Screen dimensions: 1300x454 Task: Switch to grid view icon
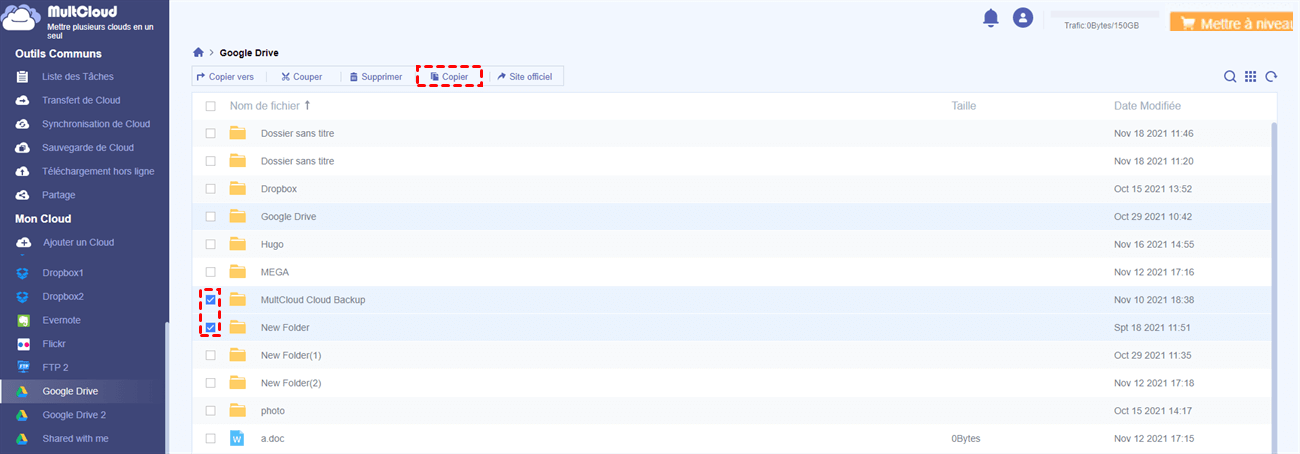tap(1250, 76)
